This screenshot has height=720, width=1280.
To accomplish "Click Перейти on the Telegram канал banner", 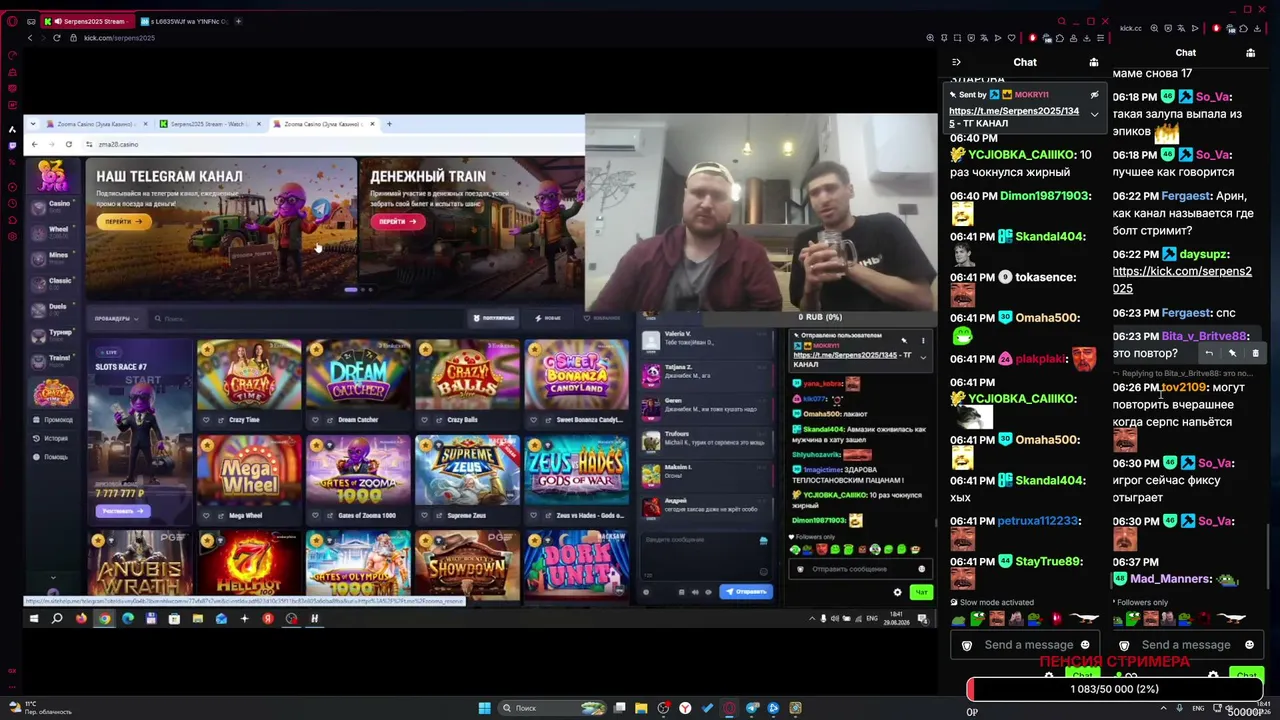I will coord(124,221).
